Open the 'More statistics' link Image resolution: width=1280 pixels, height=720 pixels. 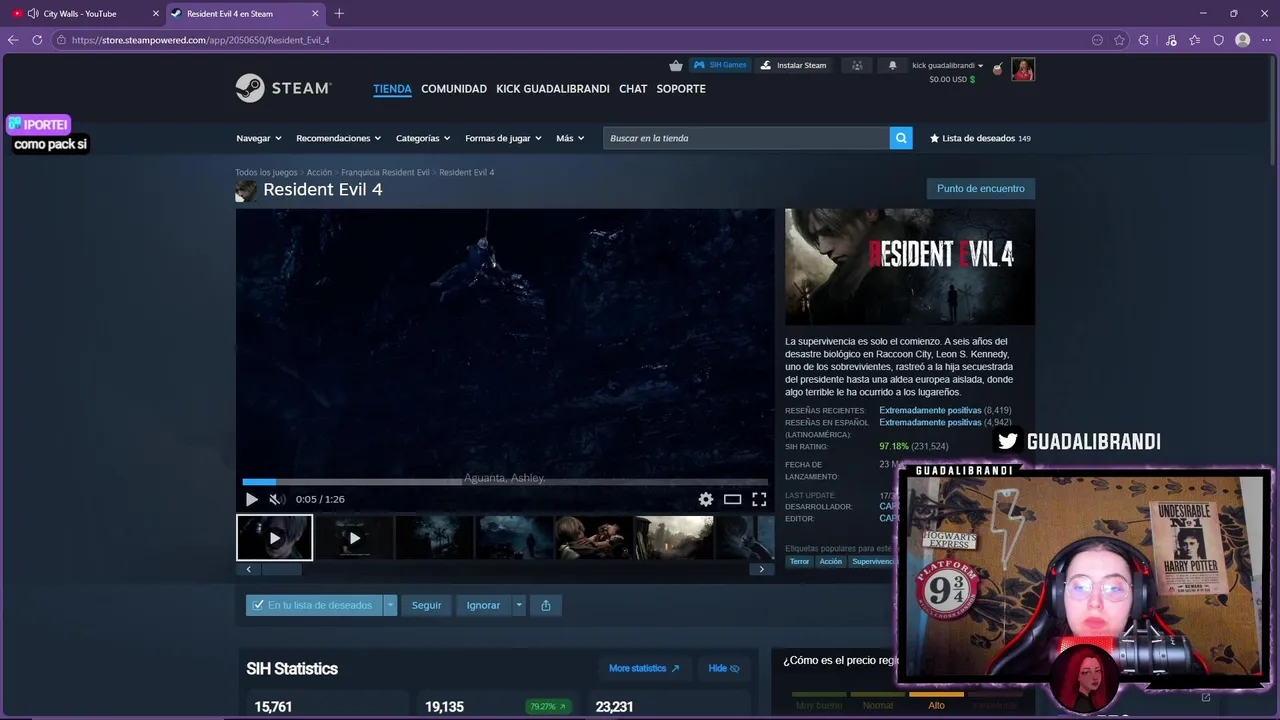tap(644, 668)
